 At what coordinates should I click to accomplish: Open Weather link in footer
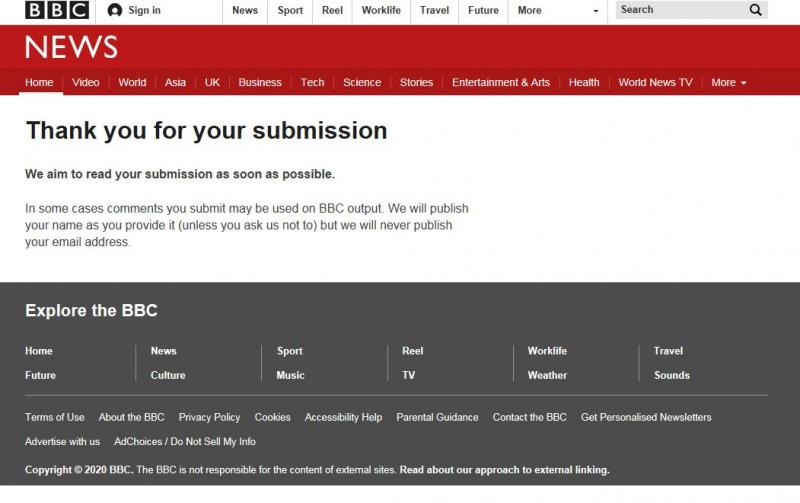coord(547,375)
